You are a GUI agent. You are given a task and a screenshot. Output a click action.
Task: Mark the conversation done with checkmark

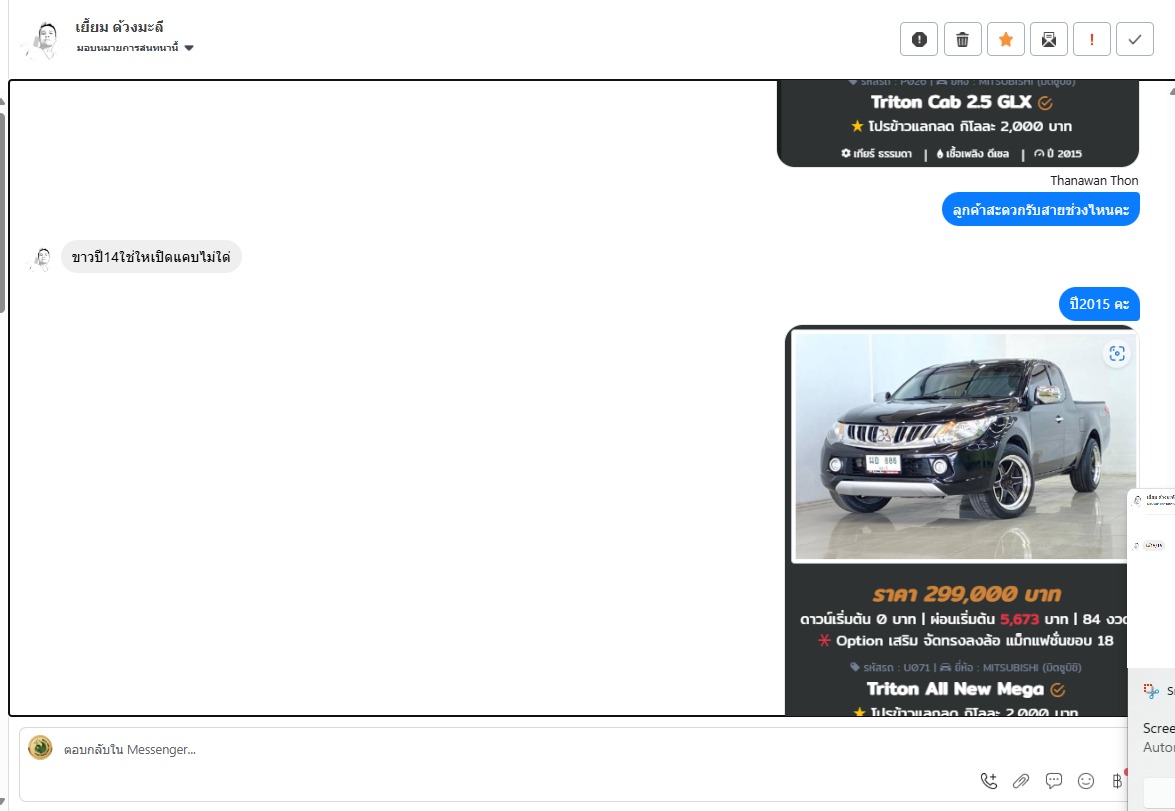click(x=1135, y=40)
